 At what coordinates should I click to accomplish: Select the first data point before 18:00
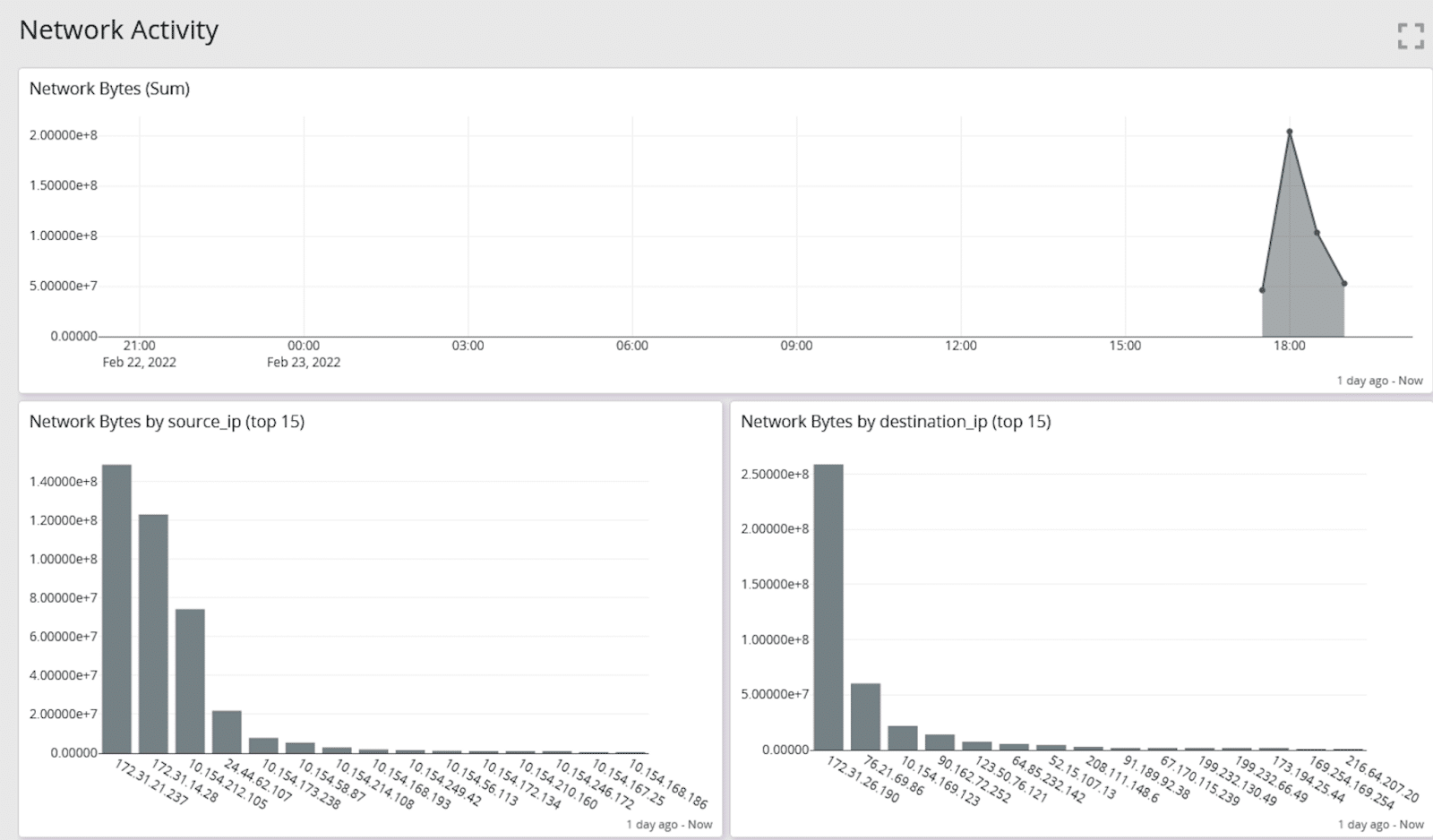pyautogui.click(x=1262, y=290)
